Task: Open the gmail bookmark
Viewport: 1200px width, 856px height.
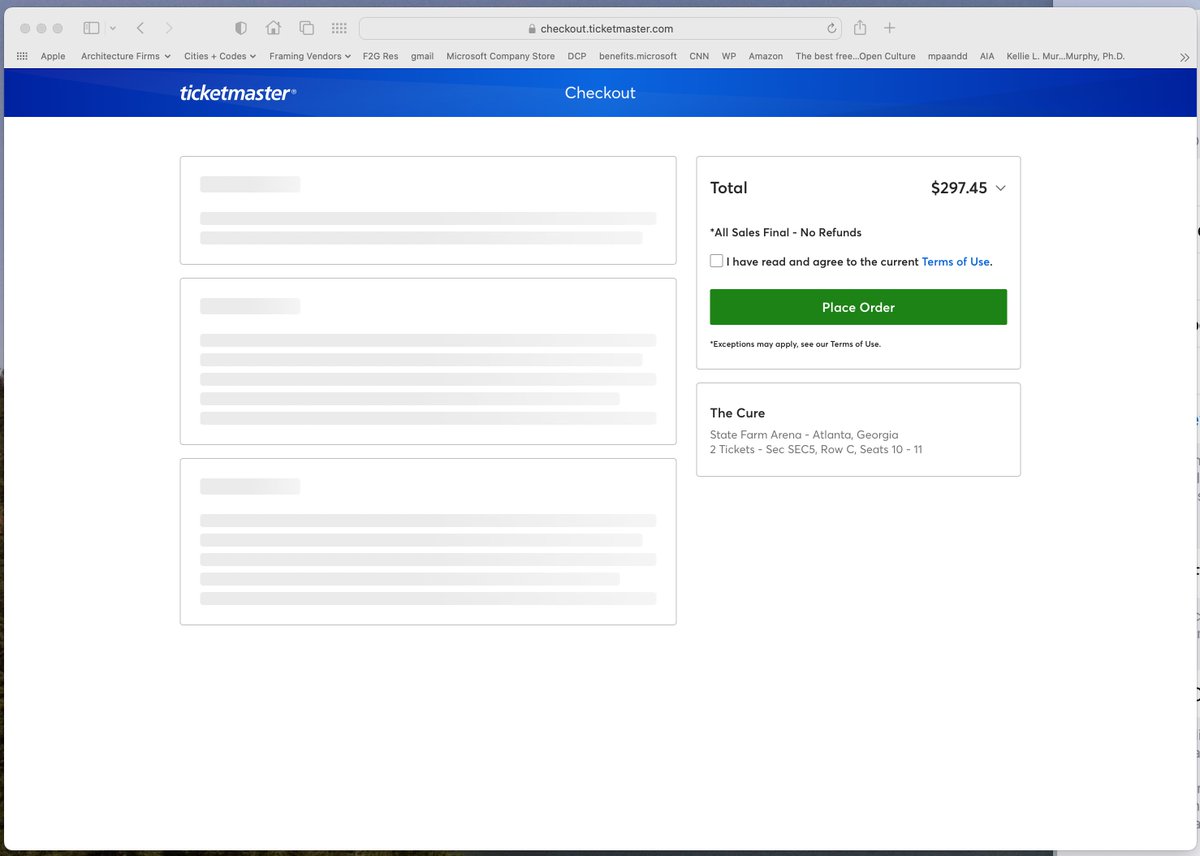Action: coord(422,56)
